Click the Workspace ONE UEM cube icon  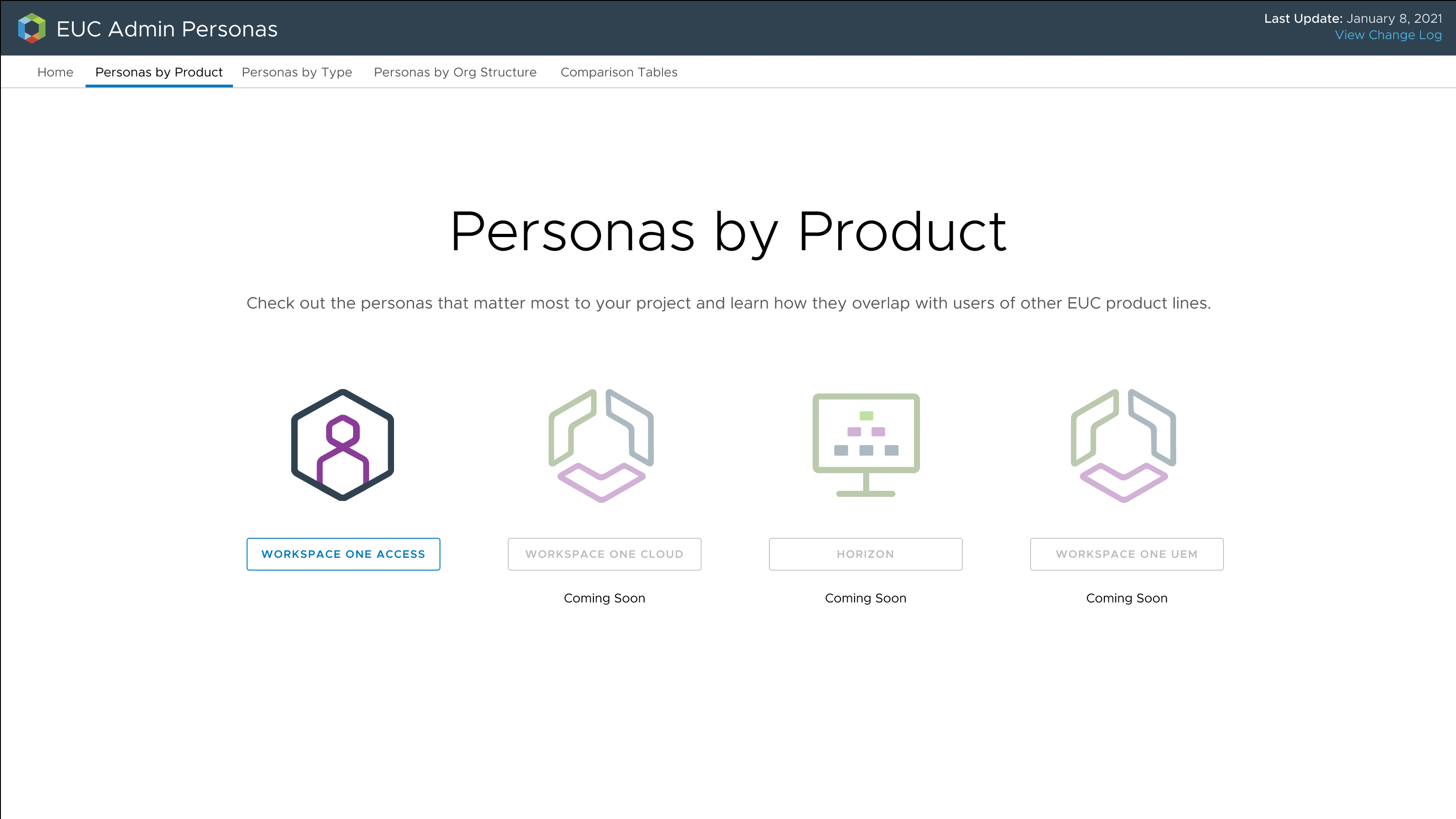tap(1124, 445)
